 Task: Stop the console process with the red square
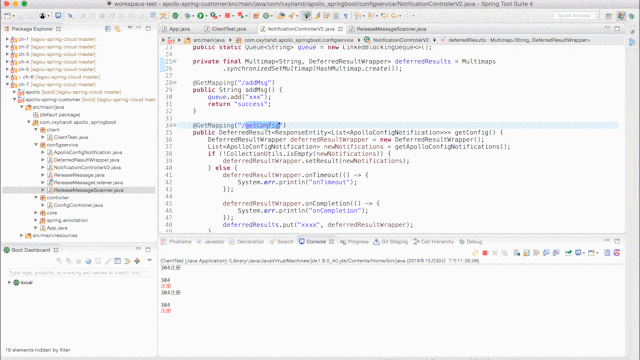click(485, 253)
